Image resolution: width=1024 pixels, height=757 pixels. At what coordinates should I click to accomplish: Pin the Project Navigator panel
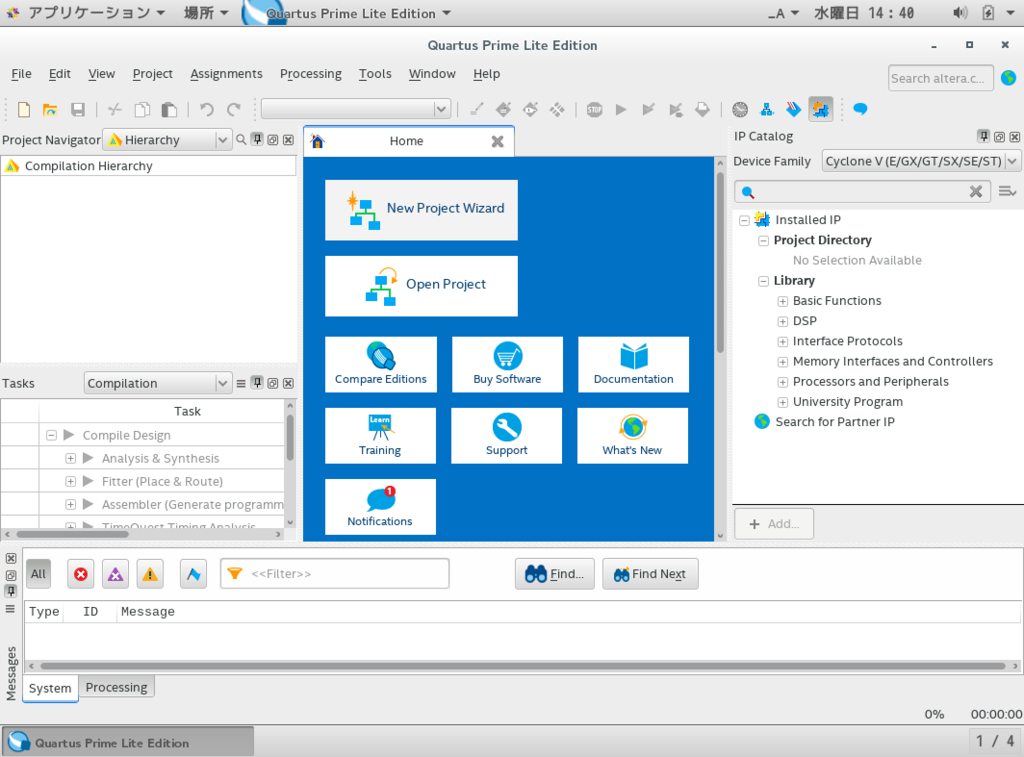(257, 139)
